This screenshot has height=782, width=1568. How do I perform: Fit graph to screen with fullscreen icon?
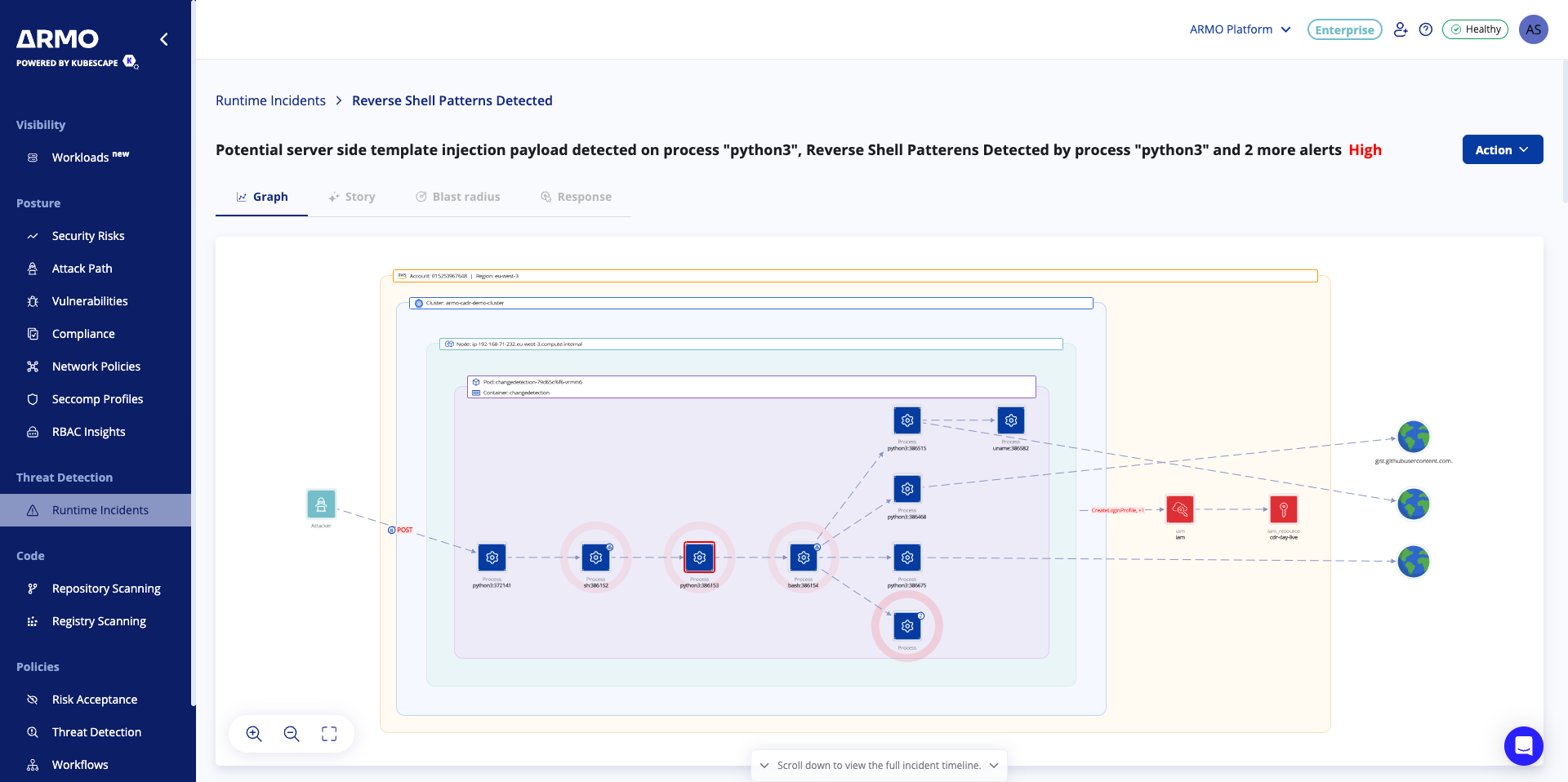click(x=329, y=733)
